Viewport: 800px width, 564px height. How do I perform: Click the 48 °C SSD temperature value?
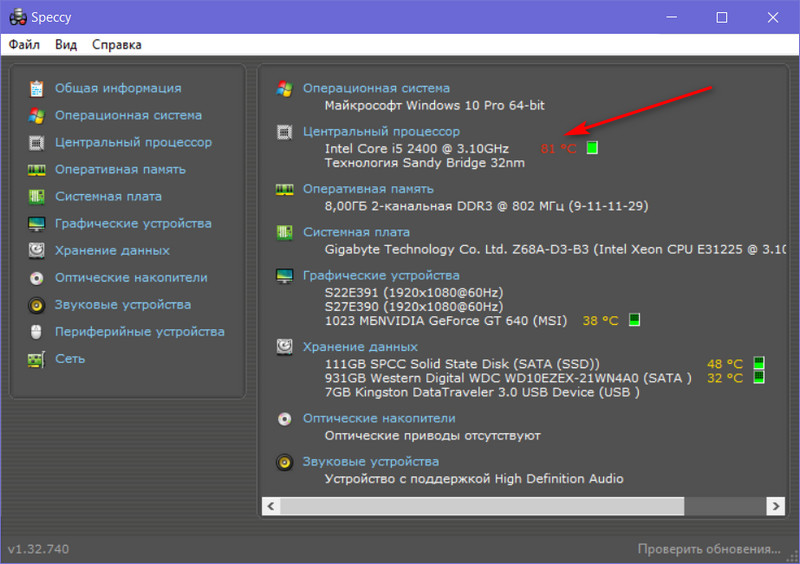click(724, 364)
